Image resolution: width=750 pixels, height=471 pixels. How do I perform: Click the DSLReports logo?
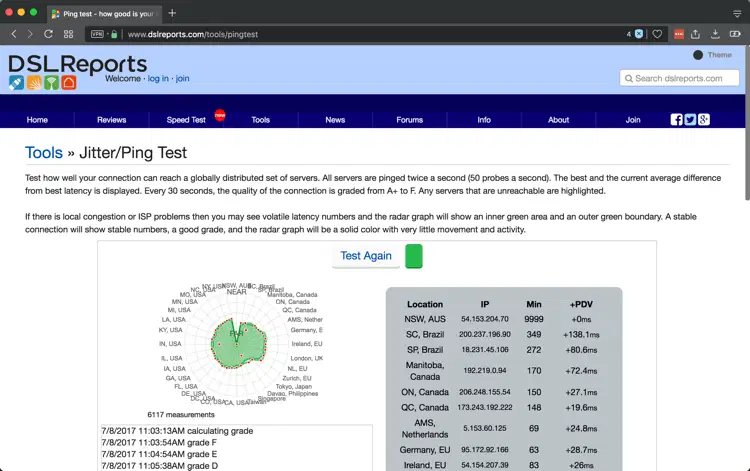pyautogui.click(x=77, y=64)
